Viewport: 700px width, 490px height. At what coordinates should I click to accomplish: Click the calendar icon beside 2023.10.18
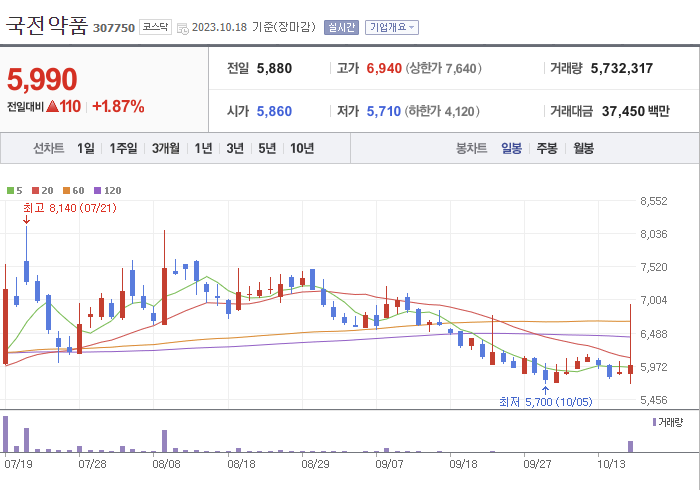point(183,29)
